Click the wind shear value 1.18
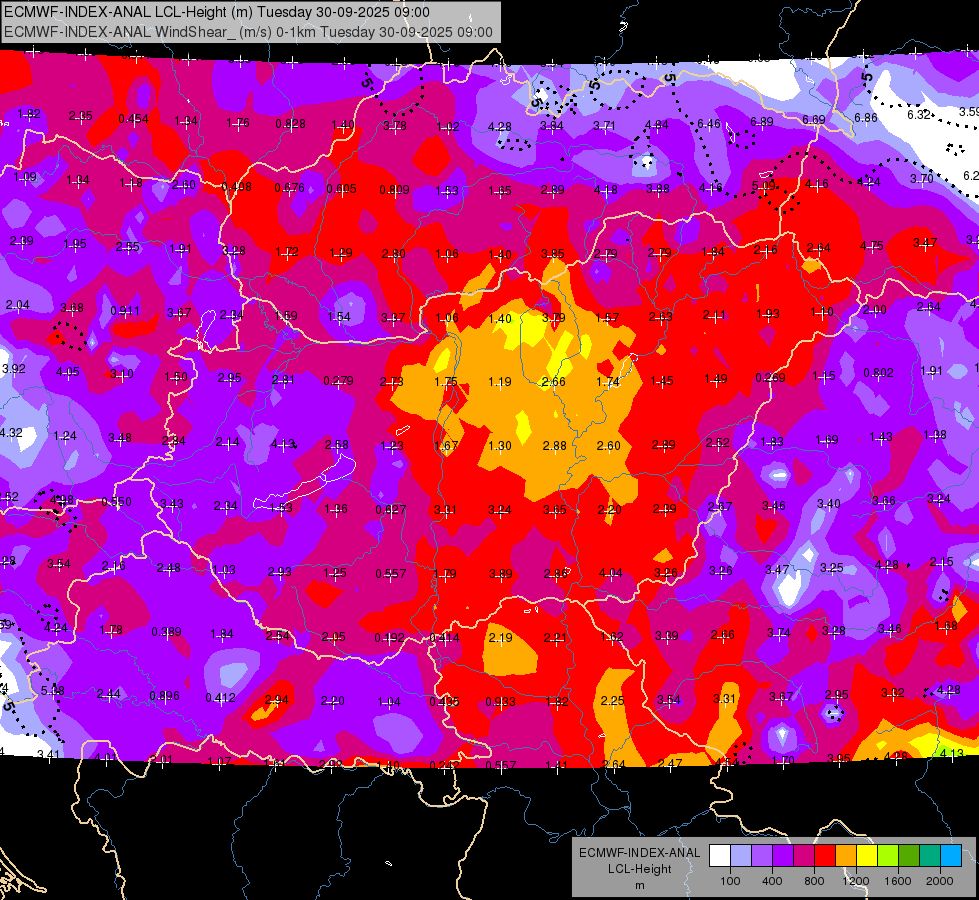This screenshot has height=900, width=979. [x=131, y=183]
